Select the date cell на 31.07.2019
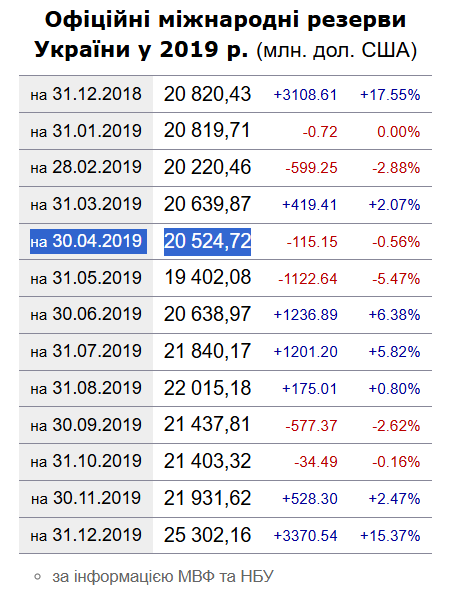Screen dimensions: 452x592 pyautogui.click(x=86, y=351)
